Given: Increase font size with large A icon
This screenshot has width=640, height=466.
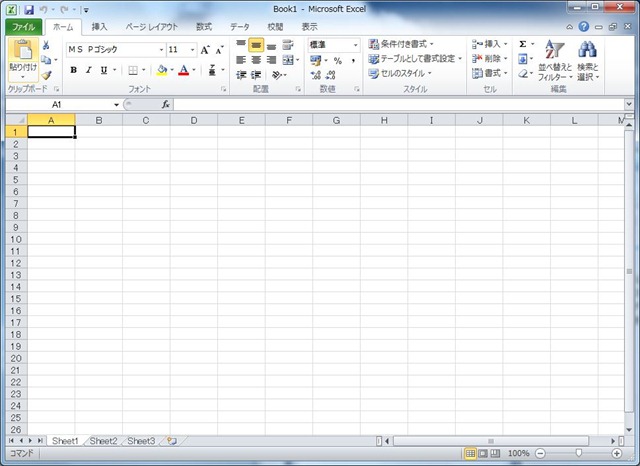Looking at the screenshot, I should pyautogui.click(x=205, y=50).
